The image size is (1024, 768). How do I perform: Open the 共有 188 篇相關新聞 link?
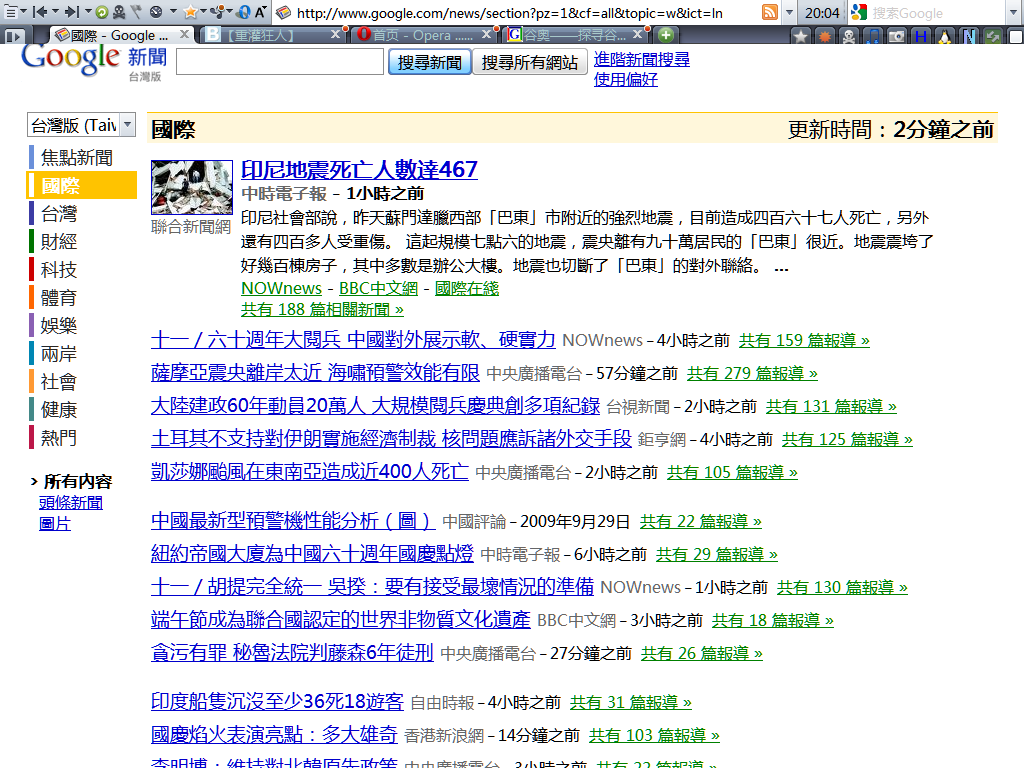click(x=322, y=309)
